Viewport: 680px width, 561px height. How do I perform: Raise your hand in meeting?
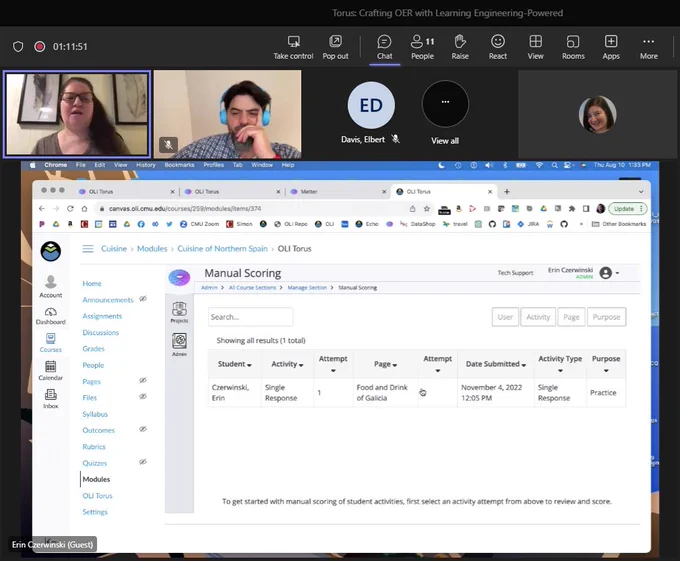click(460, 47)
